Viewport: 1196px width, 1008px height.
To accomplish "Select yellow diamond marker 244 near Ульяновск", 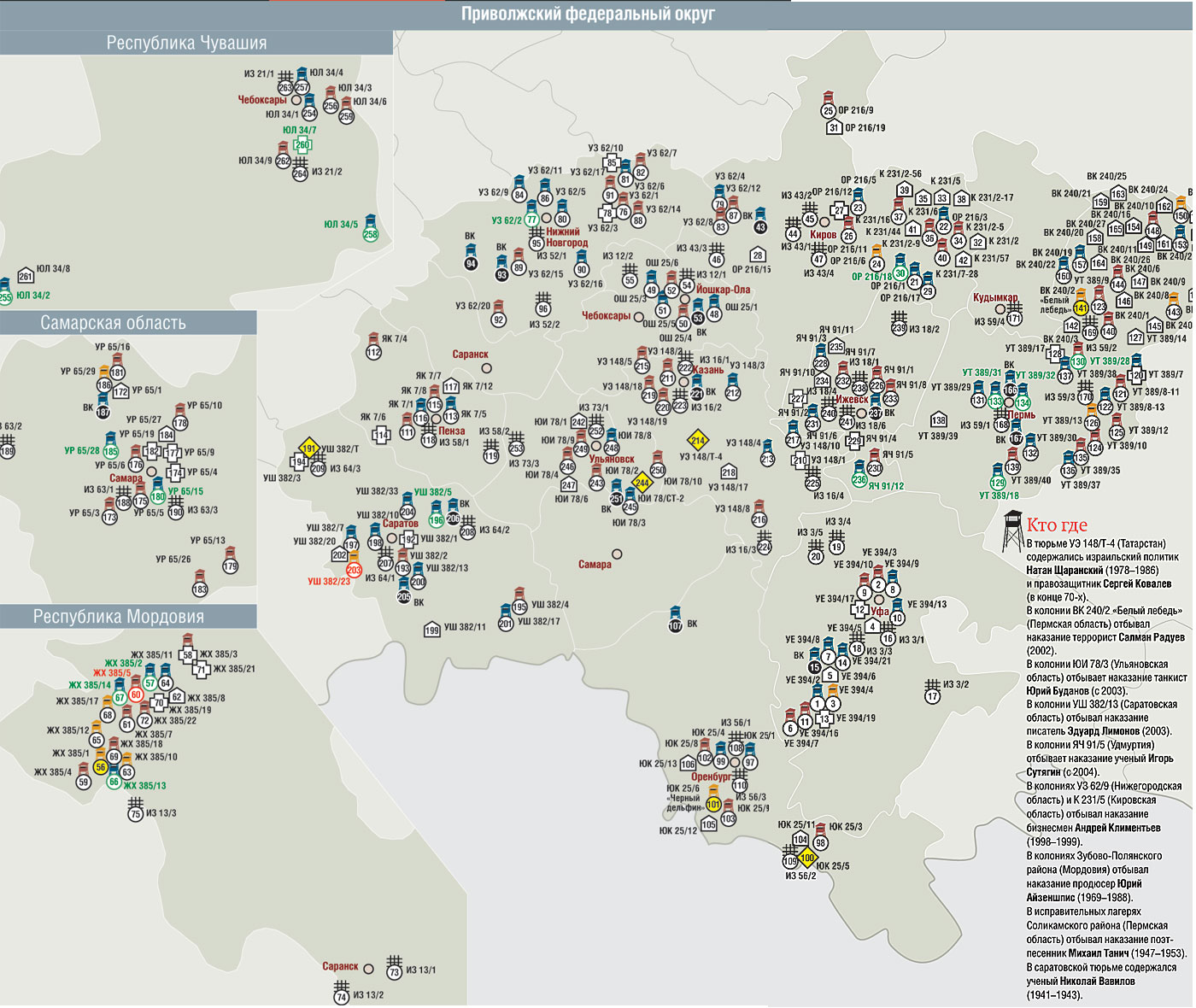I will pos(642,483).
